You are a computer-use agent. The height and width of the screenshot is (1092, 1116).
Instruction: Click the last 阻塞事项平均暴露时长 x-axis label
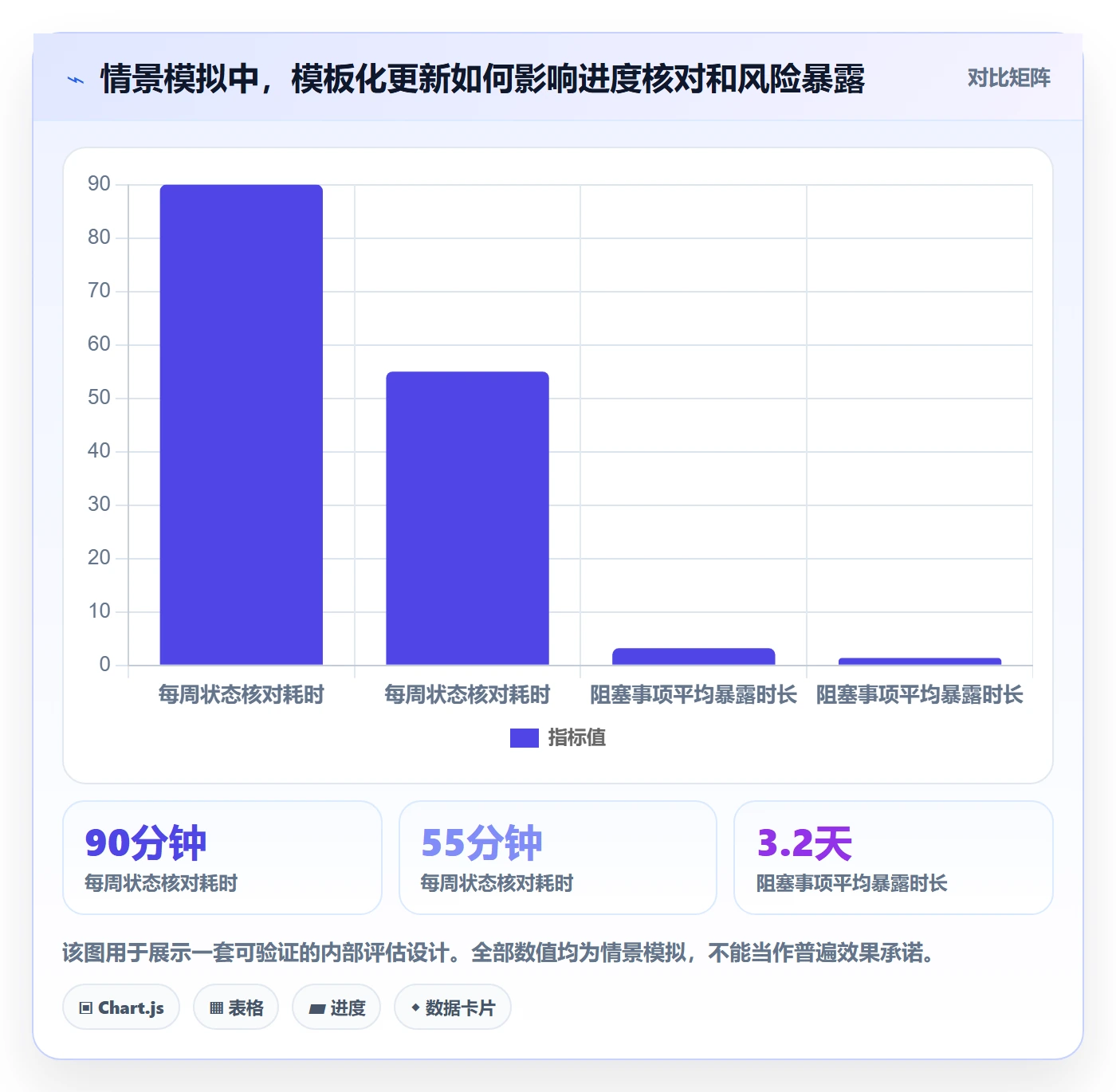click(x=920, y=695)
